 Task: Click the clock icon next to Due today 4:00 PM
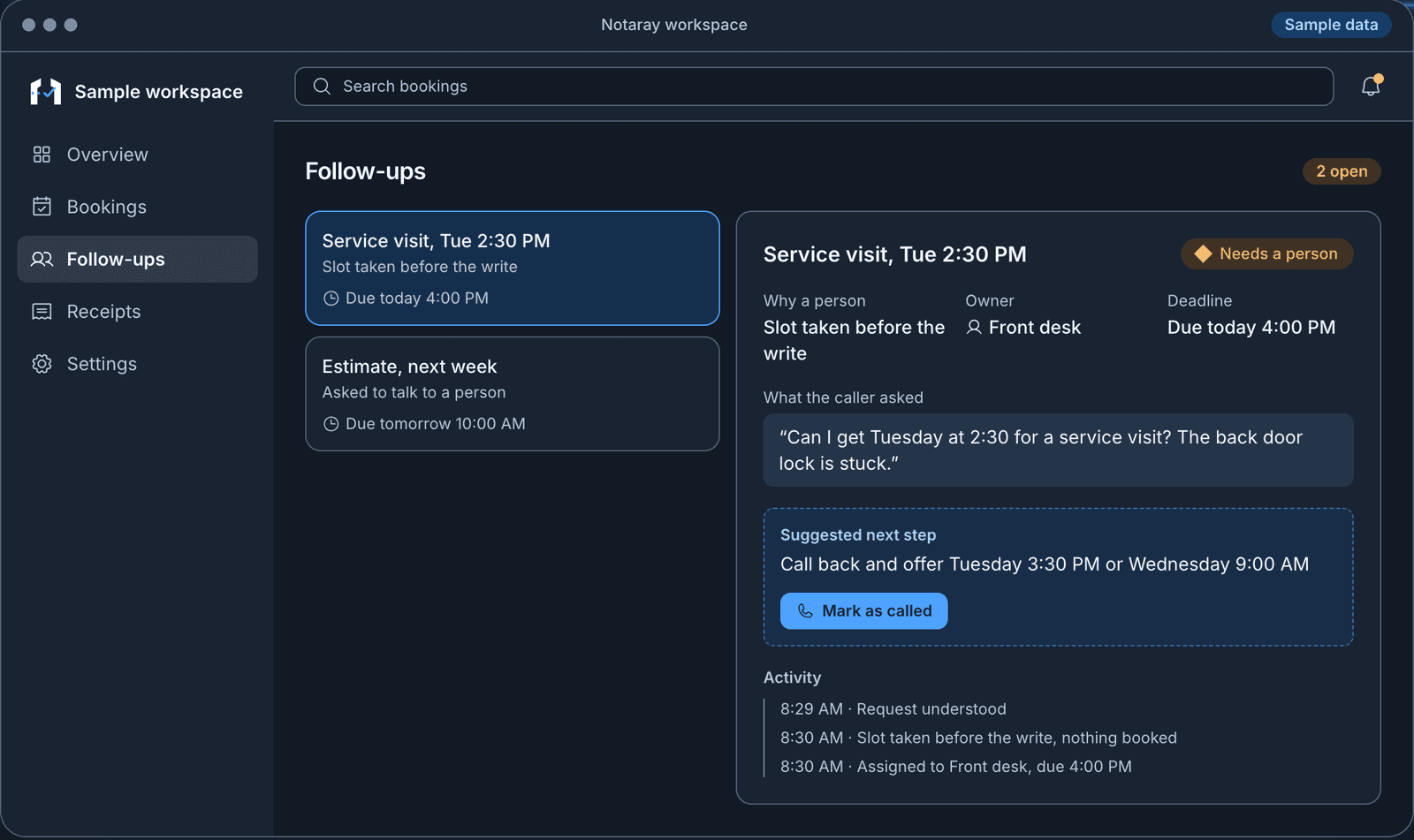coord(331,299)
